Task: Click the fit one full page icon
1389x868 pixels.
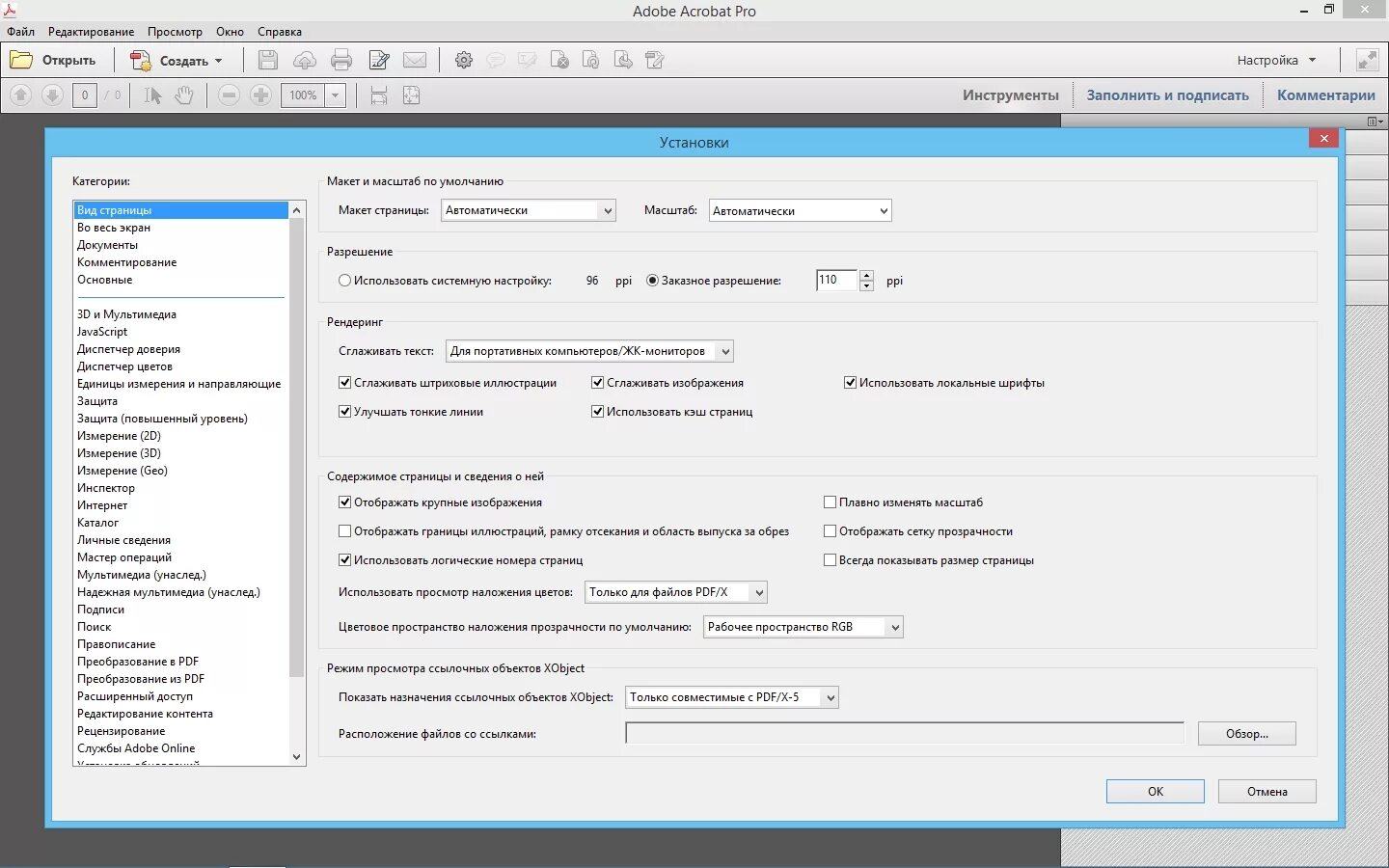Action: pos(411,95)
